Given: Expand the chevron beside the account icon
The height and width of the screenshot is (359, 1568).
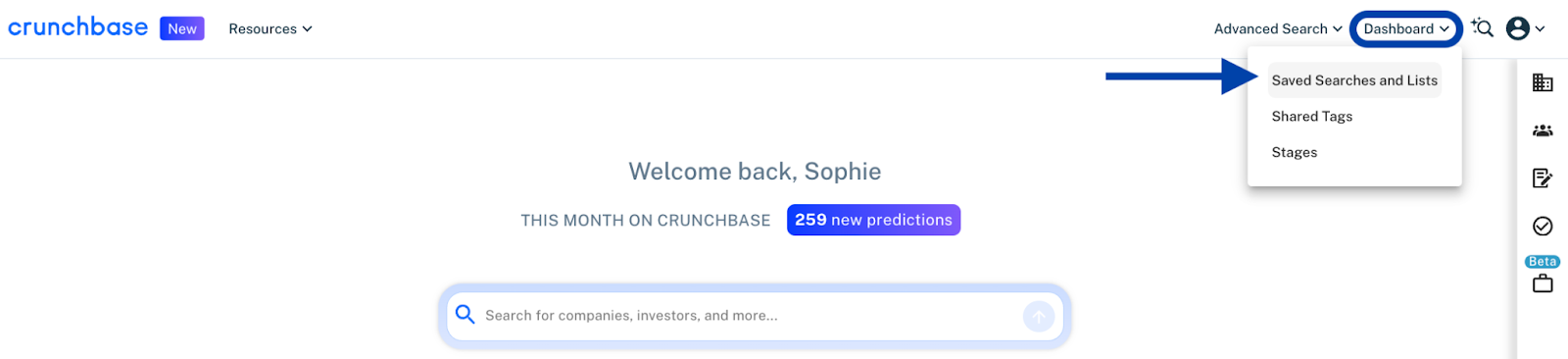Looking at the screenshot, I should pyautogui.click(x=1541, y=29).
